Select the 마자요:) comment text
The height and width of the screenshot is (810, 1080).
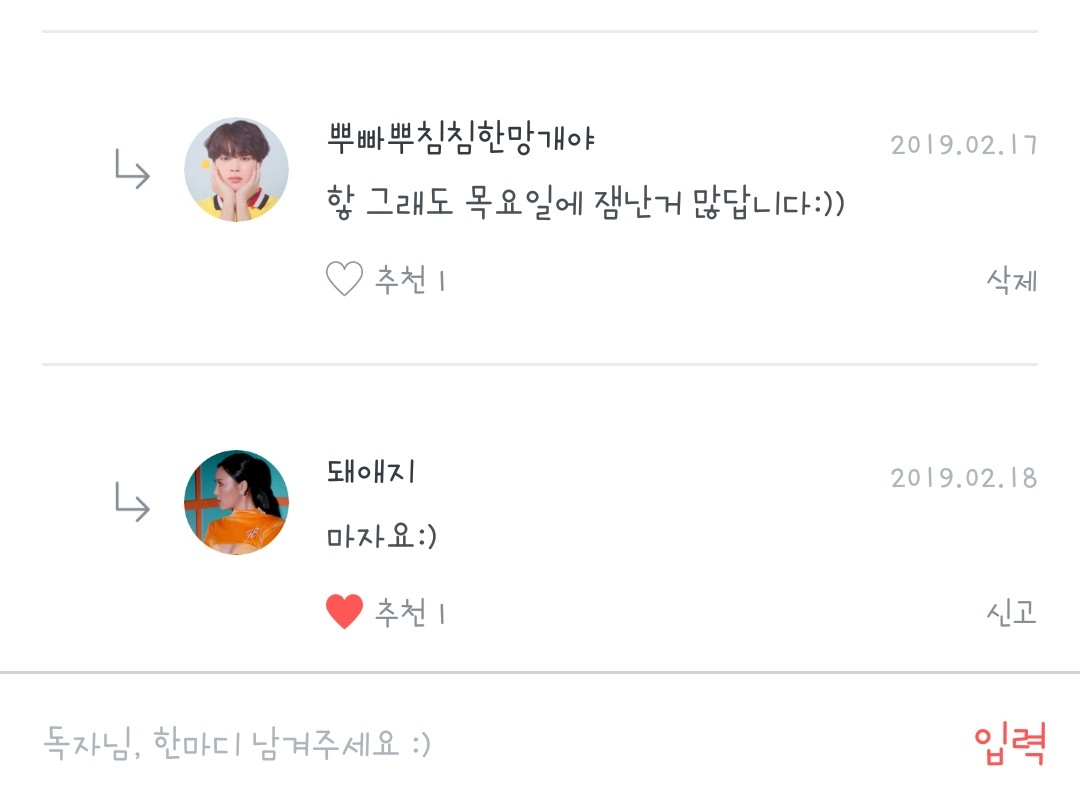(x=382, y=537)
